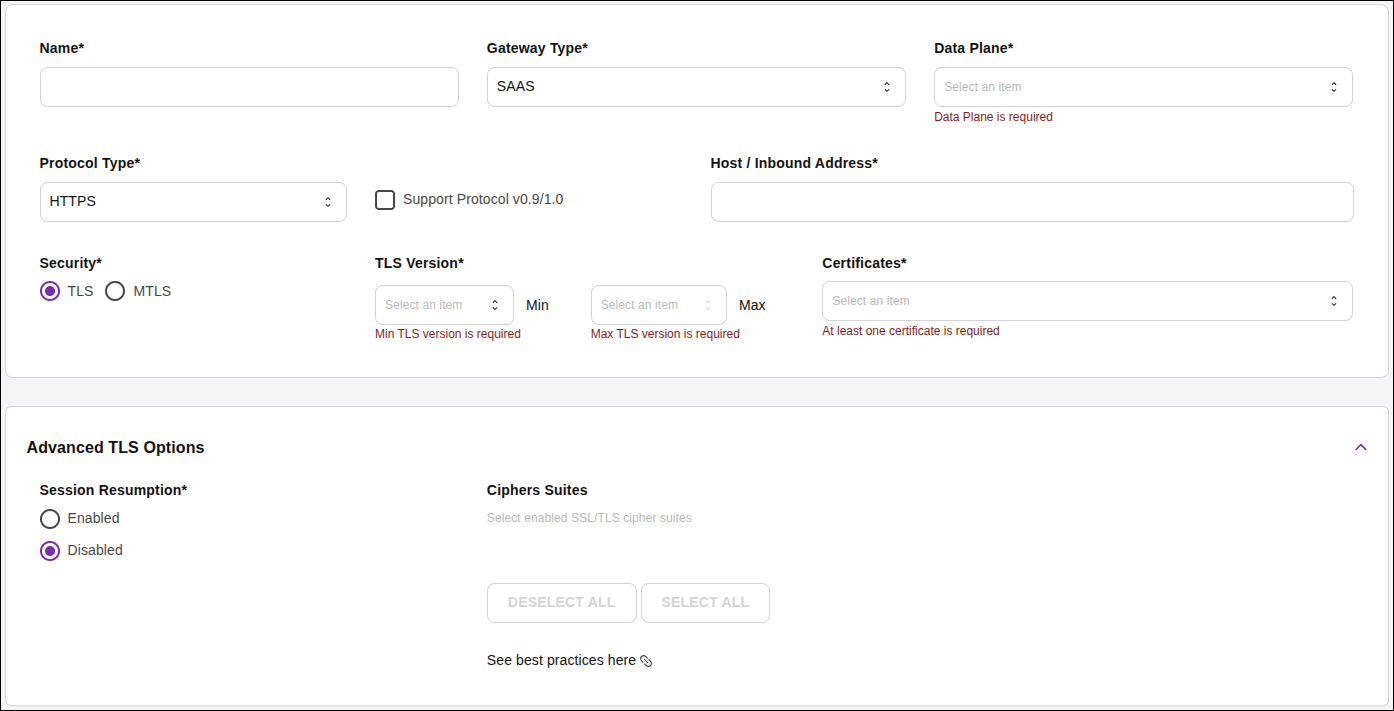Open the Max TLS Version selector
This screenshot has height=711, width=1394.
pos(658,304)
